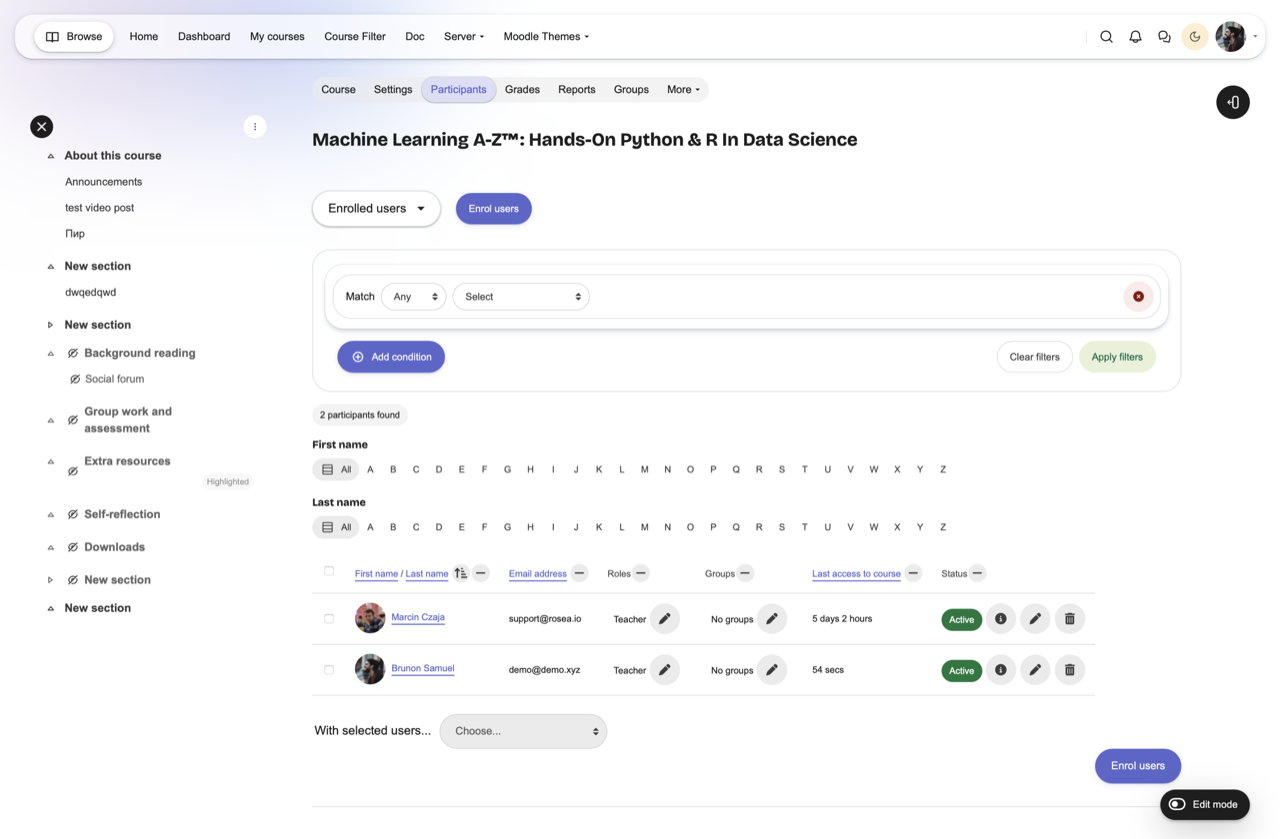Expand the collapsed New section under dwqedqwd
Image resolution: width=1280 pixels, height=839 pixels.
(51, 325)
